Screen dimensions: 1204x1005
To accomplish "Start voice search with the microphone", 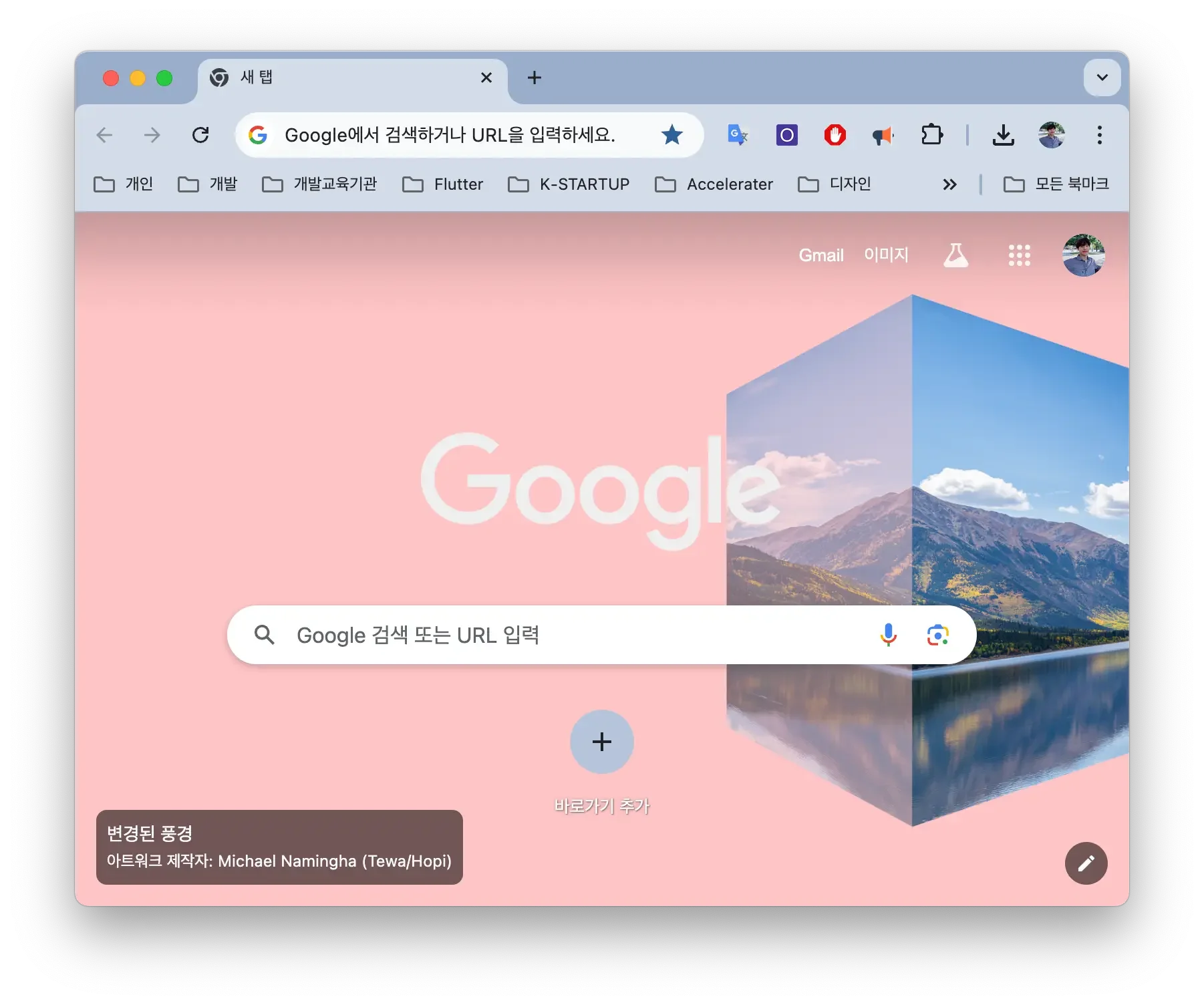I will click(888, 635).
